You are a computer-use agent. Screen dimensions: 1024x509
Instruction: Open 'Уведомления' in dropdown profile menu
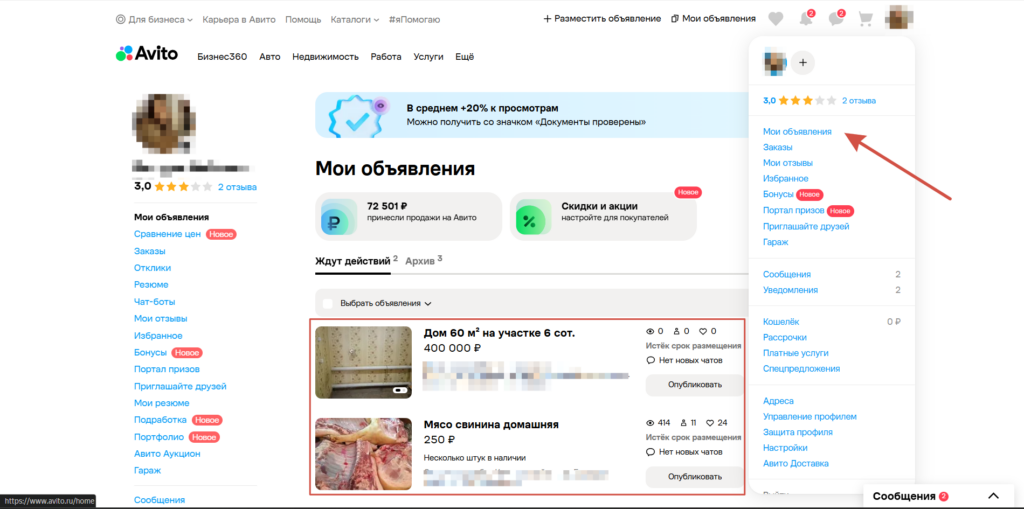790,290
